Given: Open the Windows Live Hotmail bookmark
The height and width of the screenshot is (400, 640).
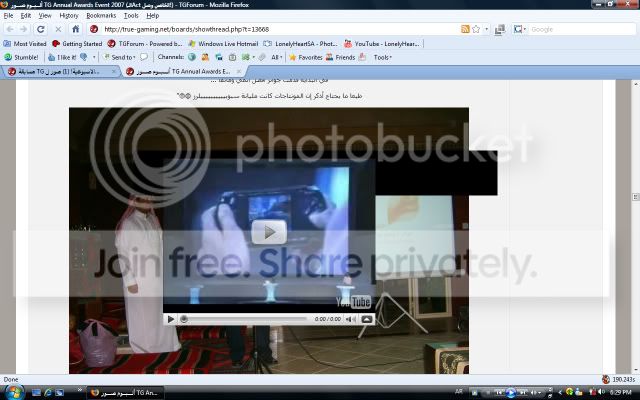Looking at the screenshot, I should (x=223, y=44).
